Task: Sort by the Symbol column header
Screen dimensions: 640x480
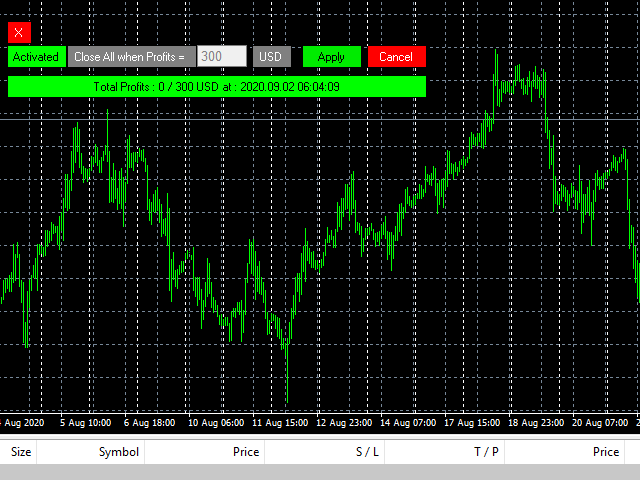Action: 118,452
